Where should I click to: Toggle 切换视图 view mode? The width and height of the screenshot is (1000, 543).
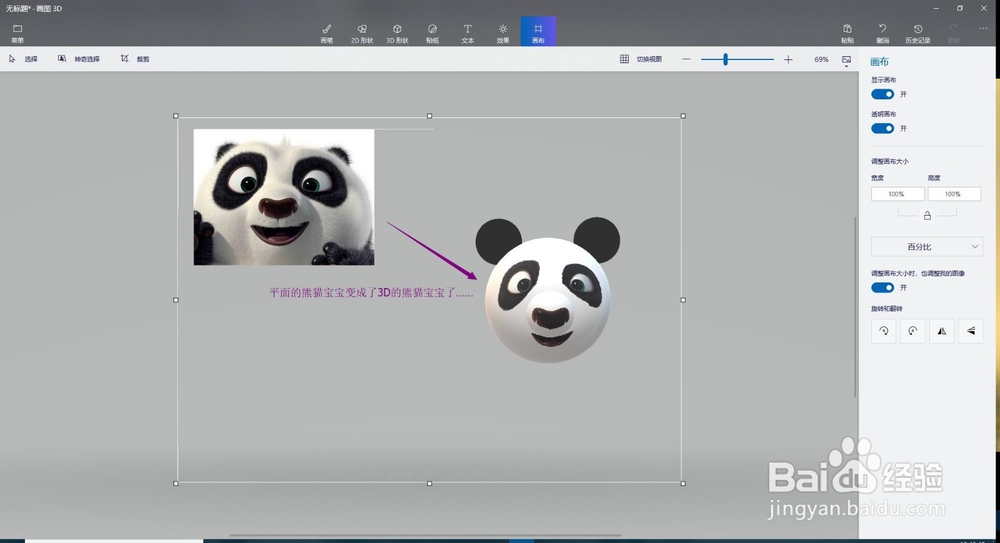(x=641, y=59)
